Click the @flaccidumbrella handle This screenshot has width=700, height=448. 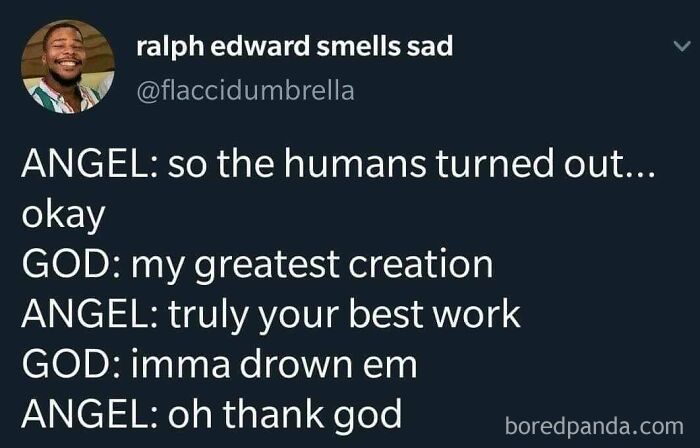(x=244, y=91)
